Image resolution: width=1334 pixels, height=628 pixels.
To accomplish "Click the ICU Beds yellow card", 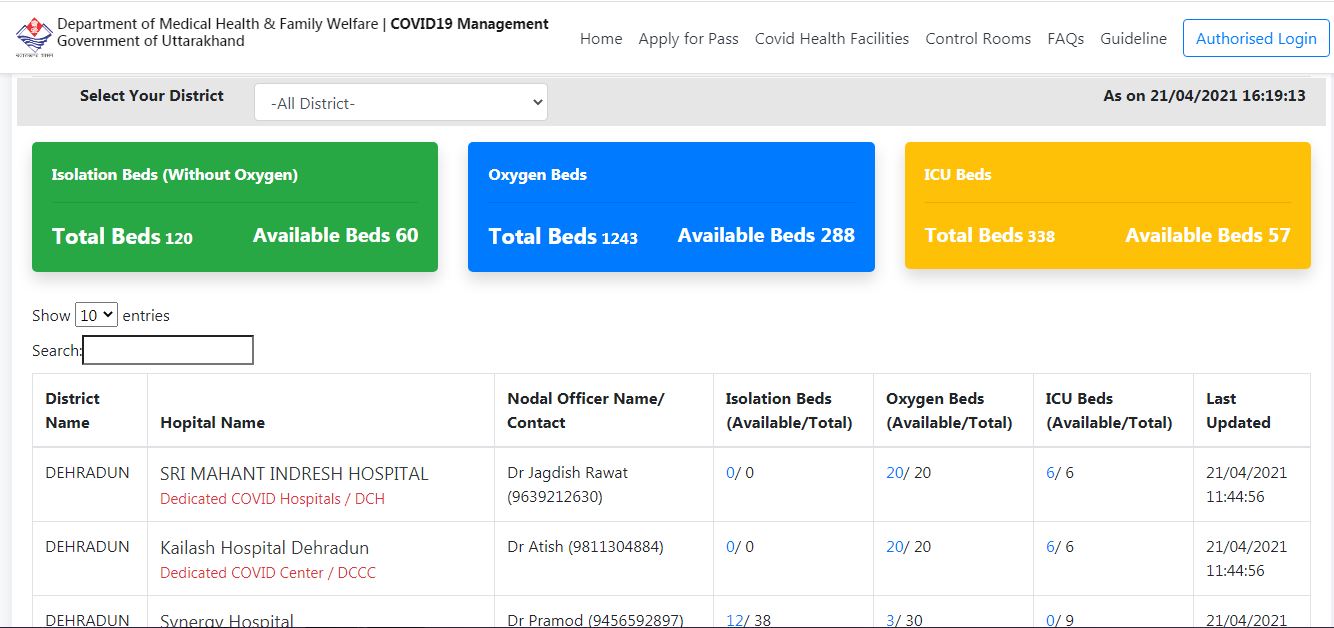I will 1108,206.
